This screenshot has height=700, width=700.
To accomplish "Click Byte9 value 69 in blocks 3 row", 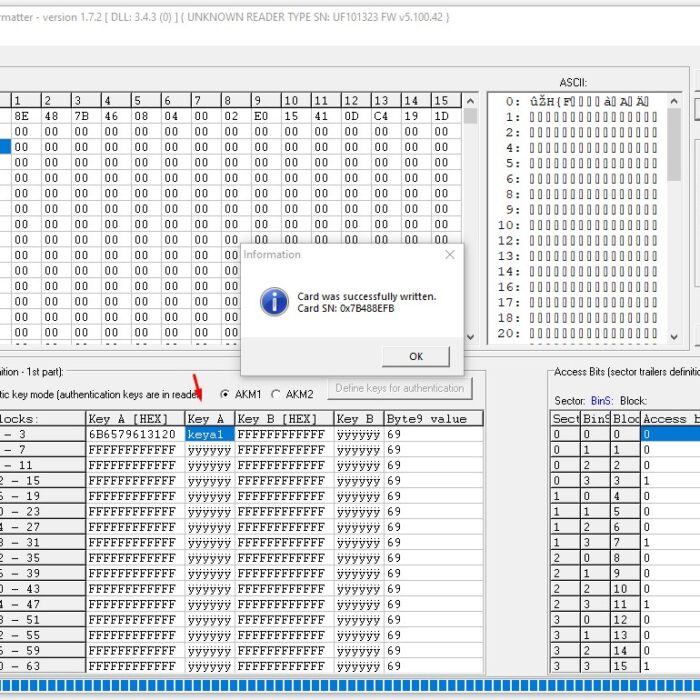I will pos(433,434).
